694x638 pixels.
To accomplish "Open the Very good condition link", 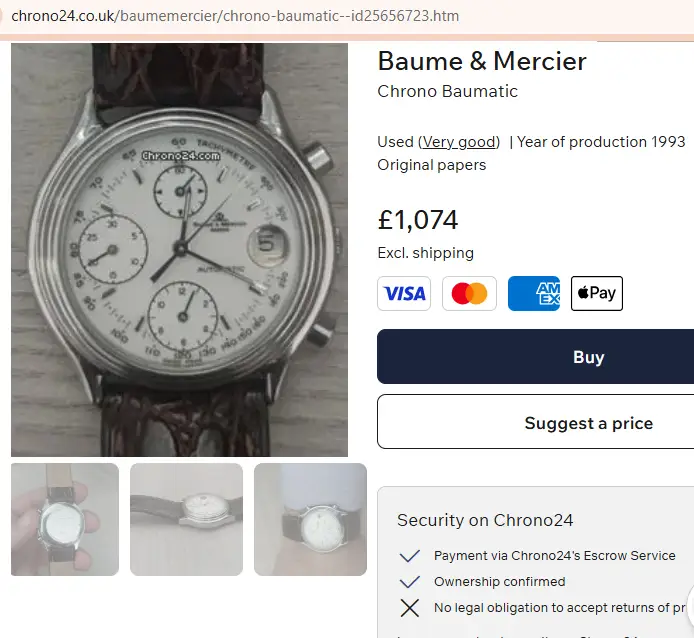I will (459, 142).
